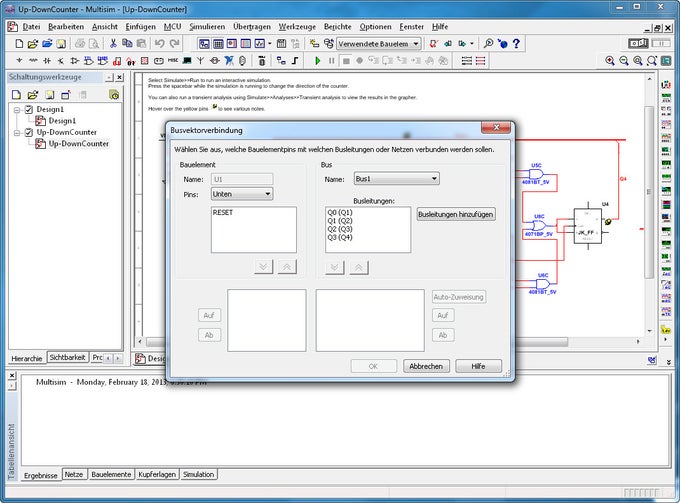Switch to the Kupferlagen tab
Viewport: 680px width, 503px height.
(x=157, y=474)
